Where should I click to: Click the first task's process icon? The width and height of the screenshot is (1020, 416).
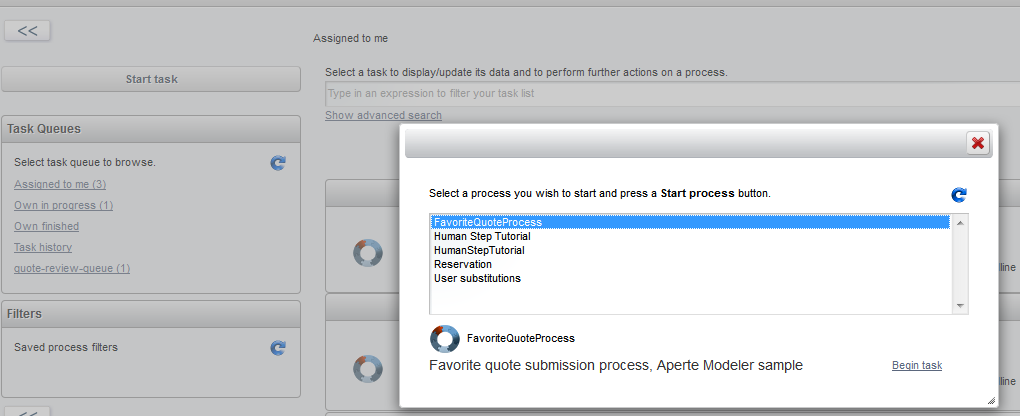click(368, 253)
